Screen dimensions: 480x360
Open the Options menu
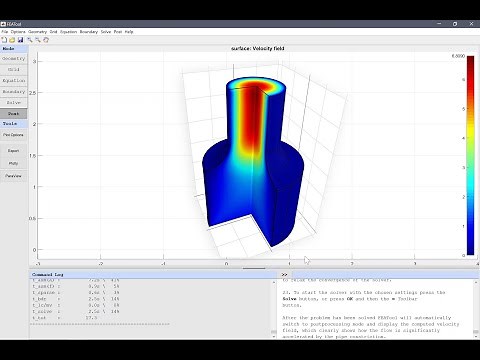click(18, 32)
